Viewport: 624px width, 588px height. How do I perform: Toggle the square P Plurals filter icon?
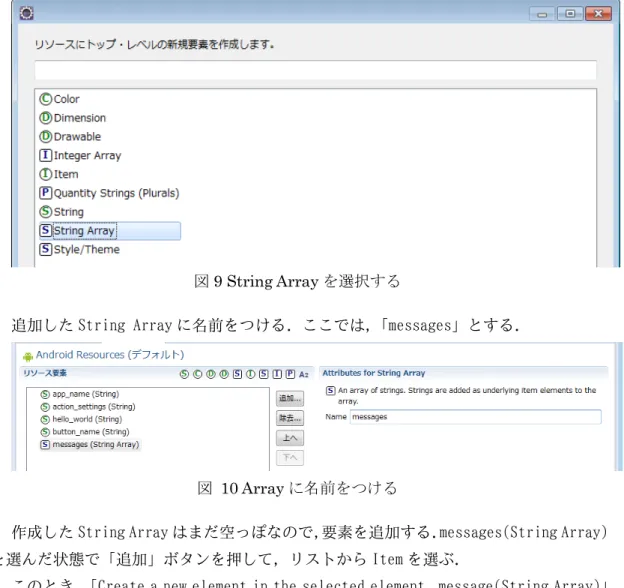291,374
